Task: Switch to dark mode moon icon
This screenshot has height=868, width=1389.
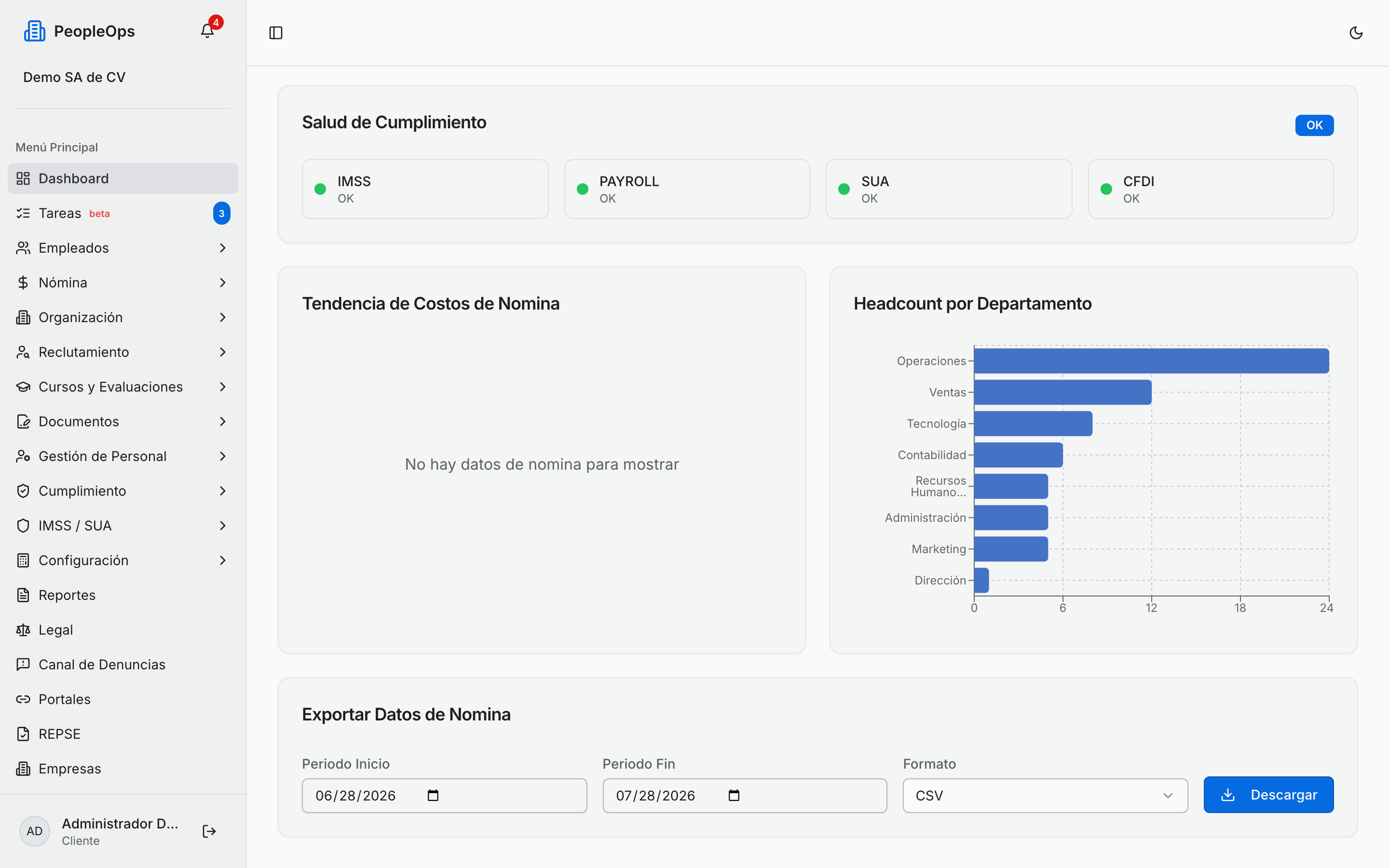Action: pyautogui.click(x=1356, y=33)
